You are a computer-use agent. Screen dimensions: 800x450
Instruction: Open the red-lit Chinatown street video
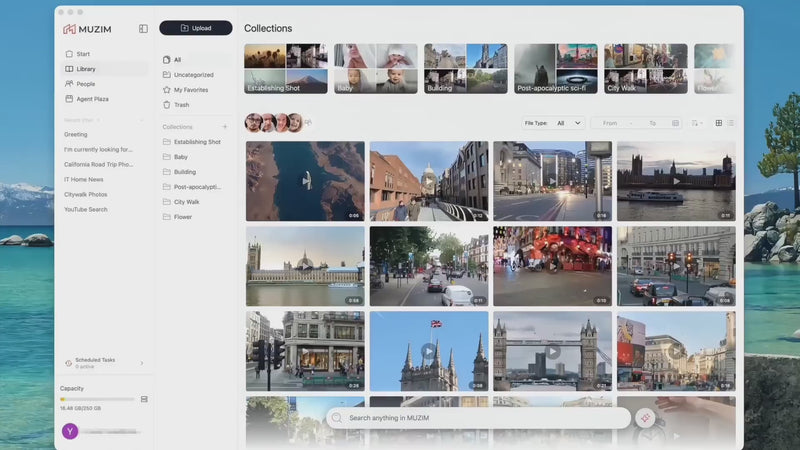point(553,266)
